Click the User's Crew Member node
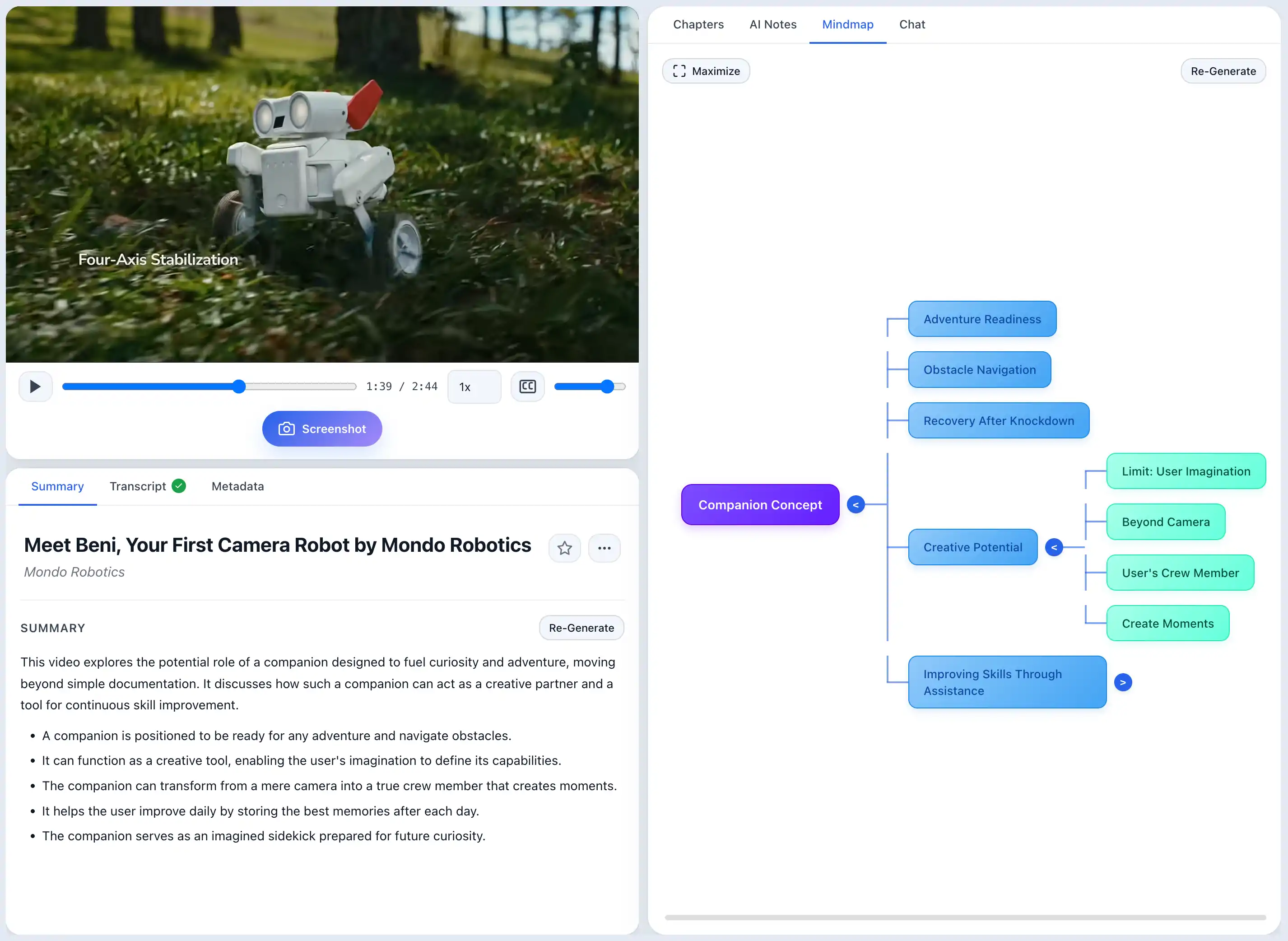Image resolution: width=1288 pixels, height=941 pixels. [x=1181, y=573]
